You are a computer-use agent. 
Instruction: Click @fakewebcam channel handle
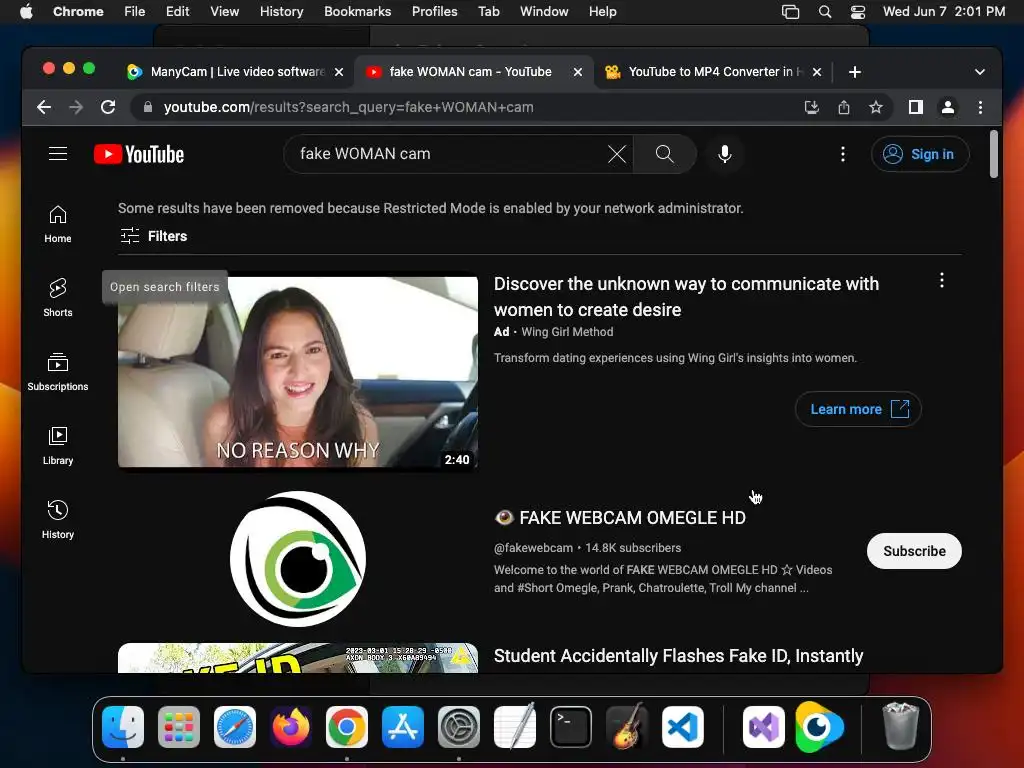533,547
